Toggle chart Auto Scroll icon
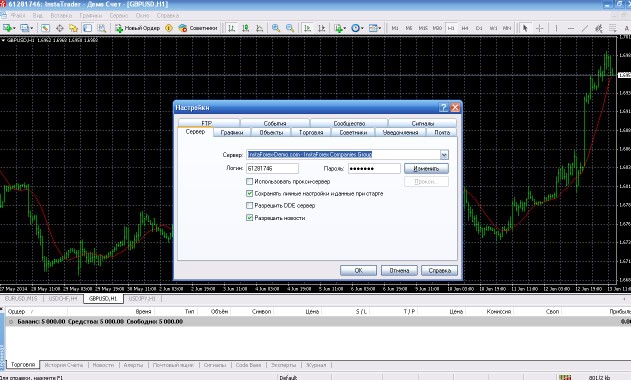The image size is (631, 380). pyautogui.click(x=307, y=28)
